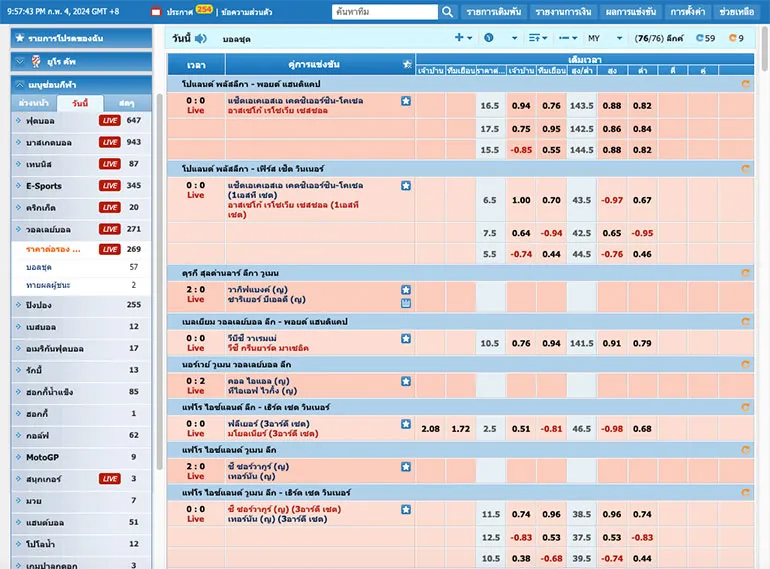The height and width of the screenshot is (569, 770).
Task: Open รายการเดิมพัน bet list button
Action: (494, 12)
